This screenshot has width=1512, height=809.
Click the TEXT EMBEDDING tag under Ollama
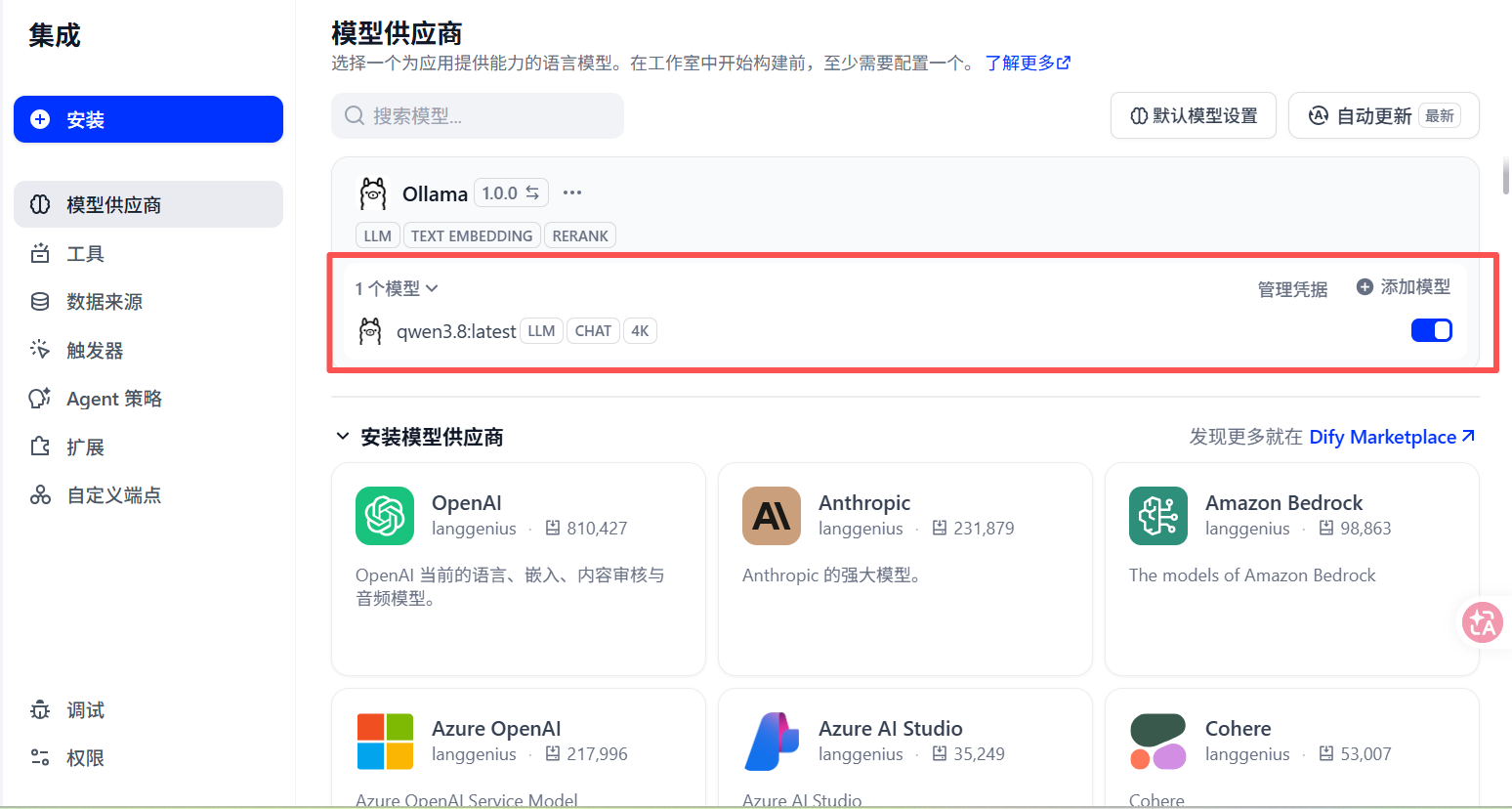[472, 235]
